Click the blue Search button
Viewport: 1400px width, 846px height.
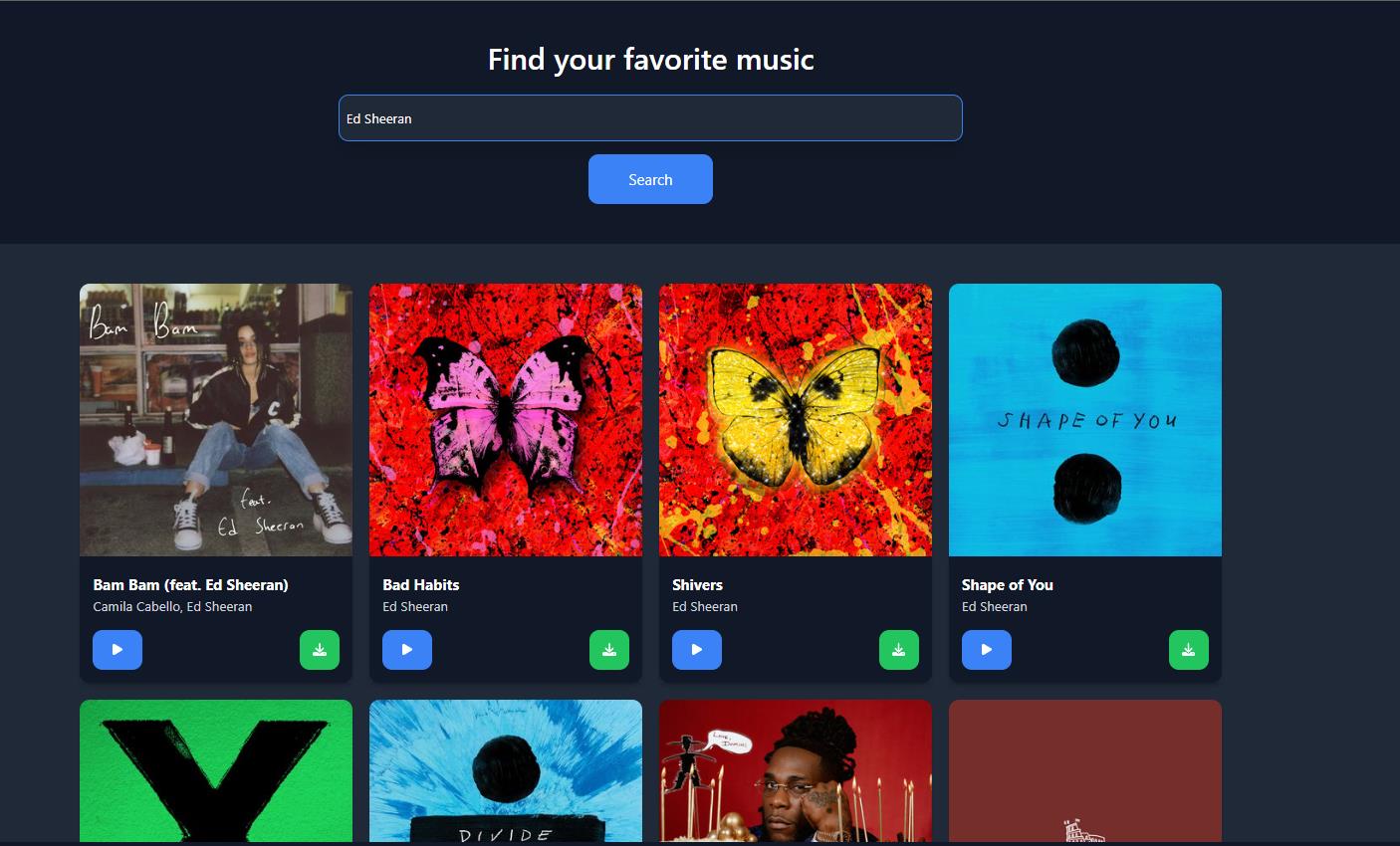point(650,179)
